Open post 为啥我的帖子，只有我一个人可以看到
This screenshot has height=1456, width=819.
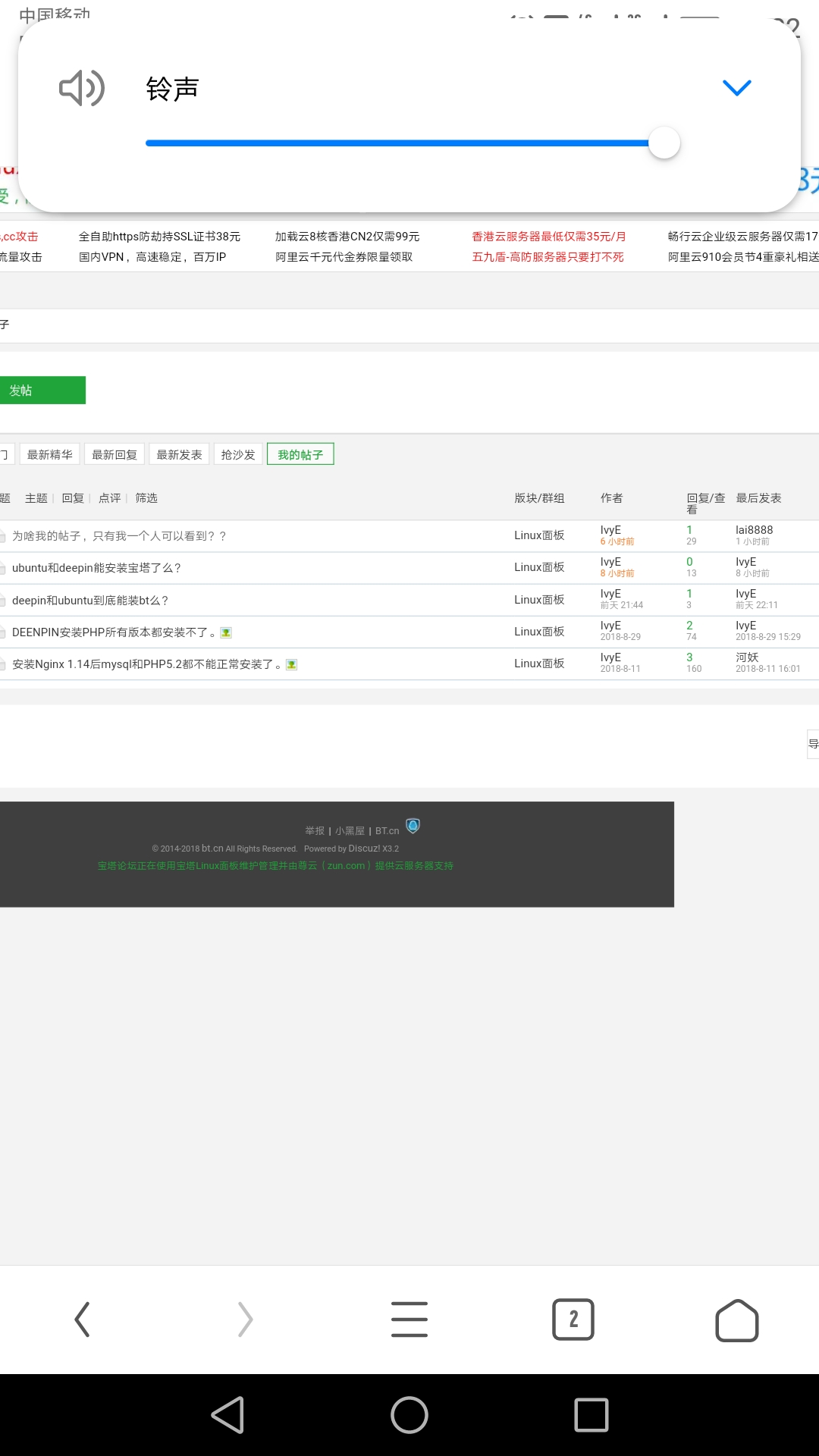[119, 536]
